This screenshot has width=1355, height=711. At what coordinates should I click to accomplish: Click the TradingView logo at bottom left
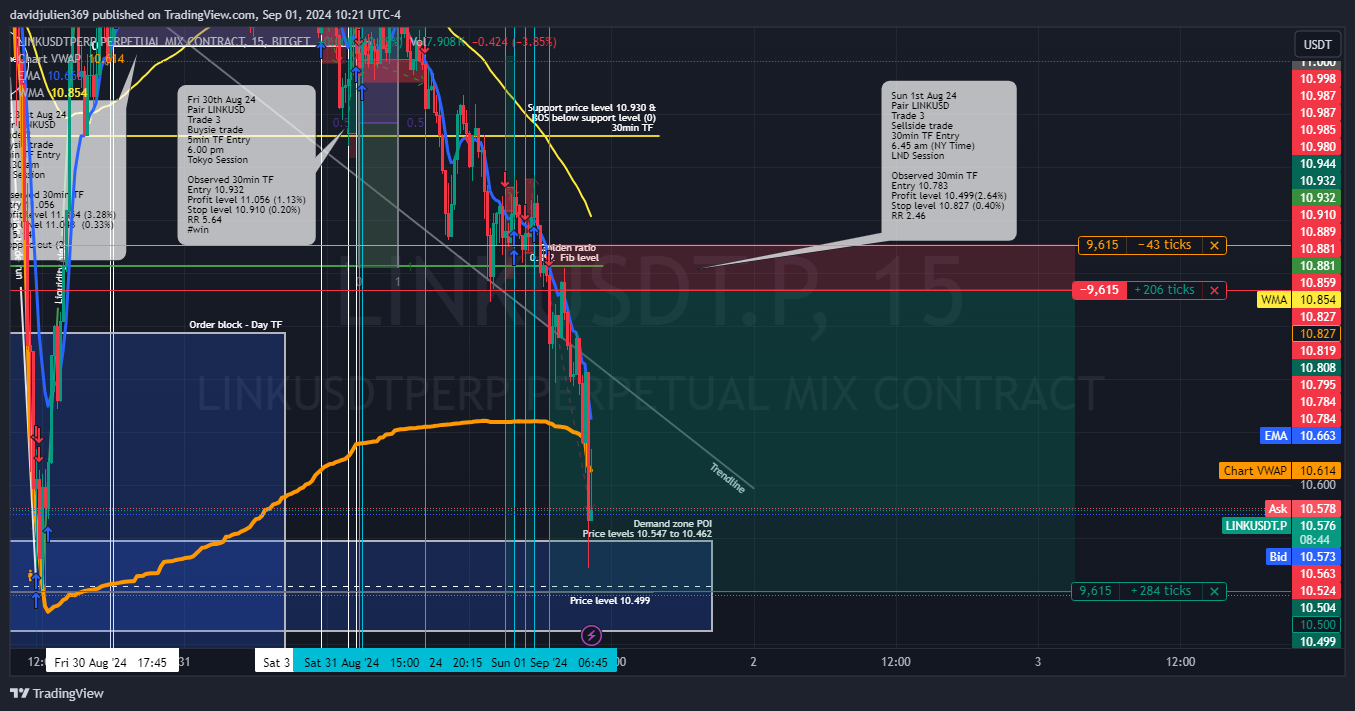(57, 693)
